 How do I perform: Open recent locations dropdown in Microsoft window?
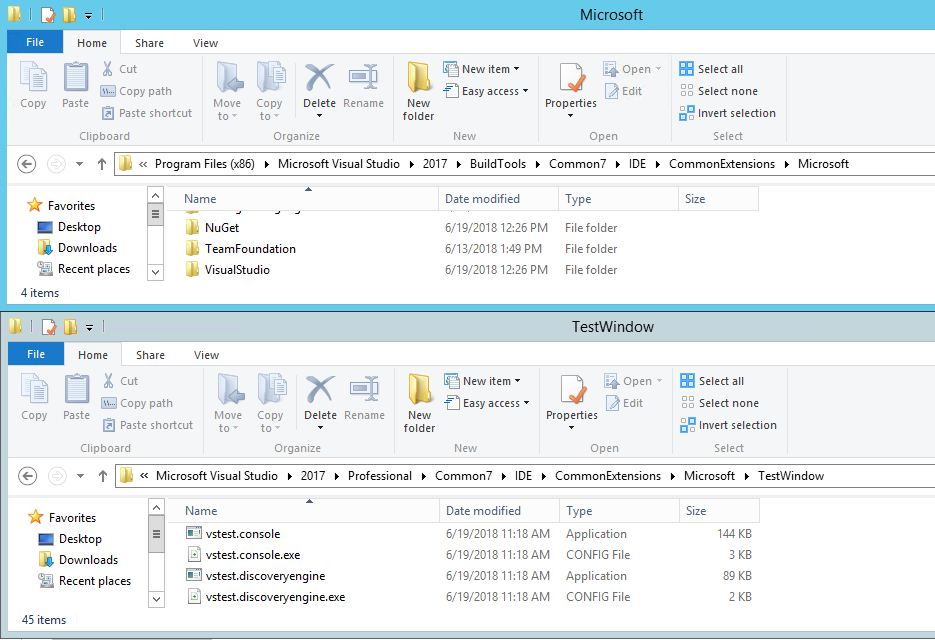click(79, 164)
